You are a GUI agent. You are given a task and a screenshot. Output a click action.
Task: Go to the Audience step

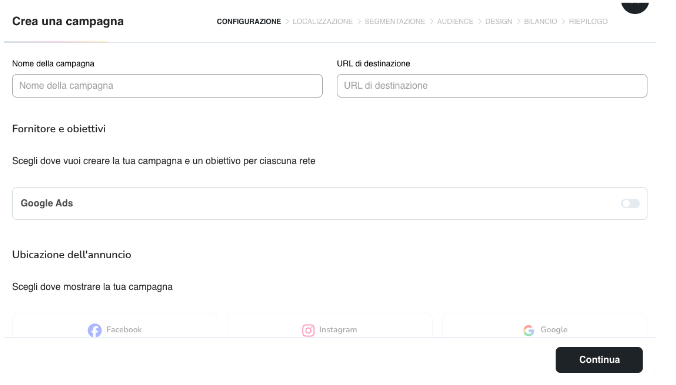455,22
